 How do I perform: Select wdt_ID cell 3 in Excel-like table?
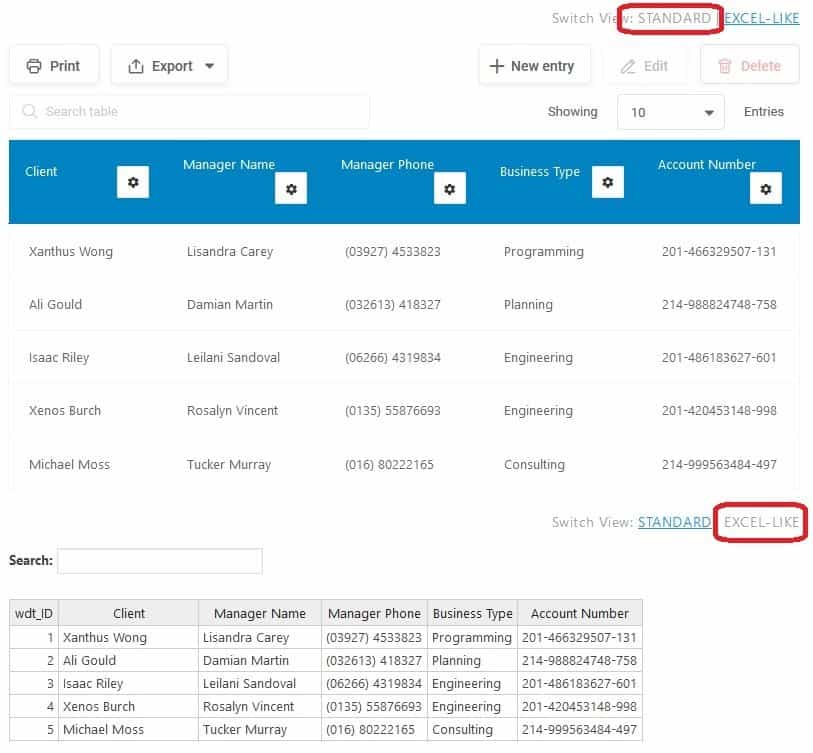click(34, 684)
